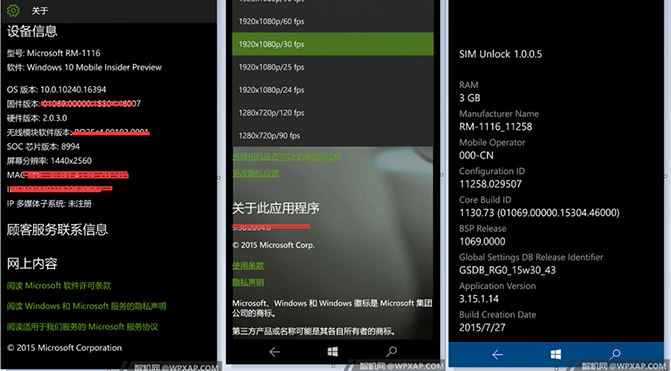Click the 设备信息 heading
The width and height of the screenshot is (671, 371).
point(32,31)
